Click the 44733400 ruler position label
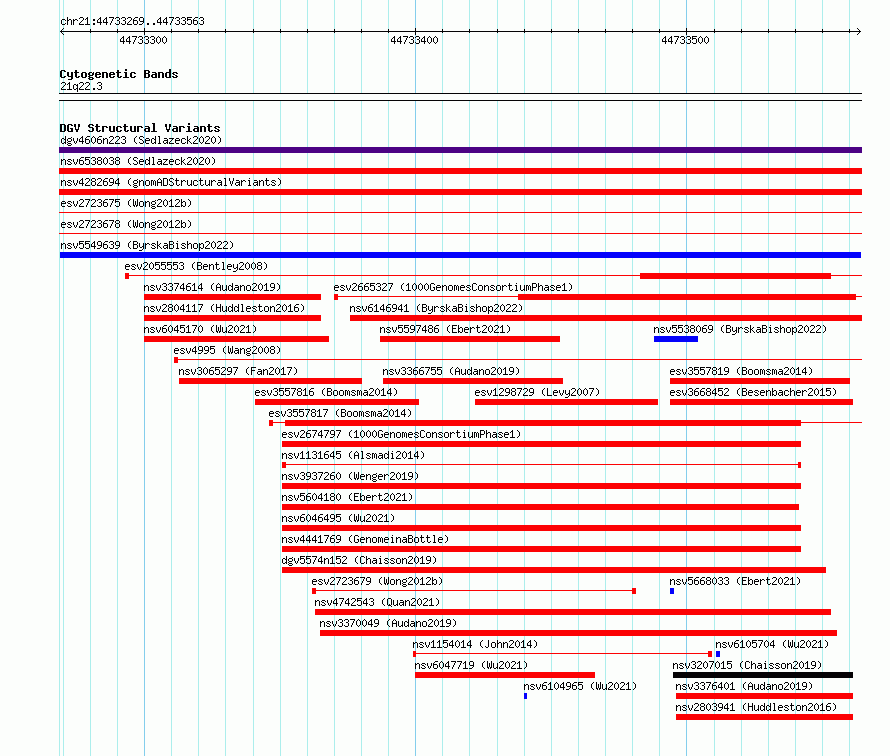Viewport: 890px width, 756px height. click(414, 40)
